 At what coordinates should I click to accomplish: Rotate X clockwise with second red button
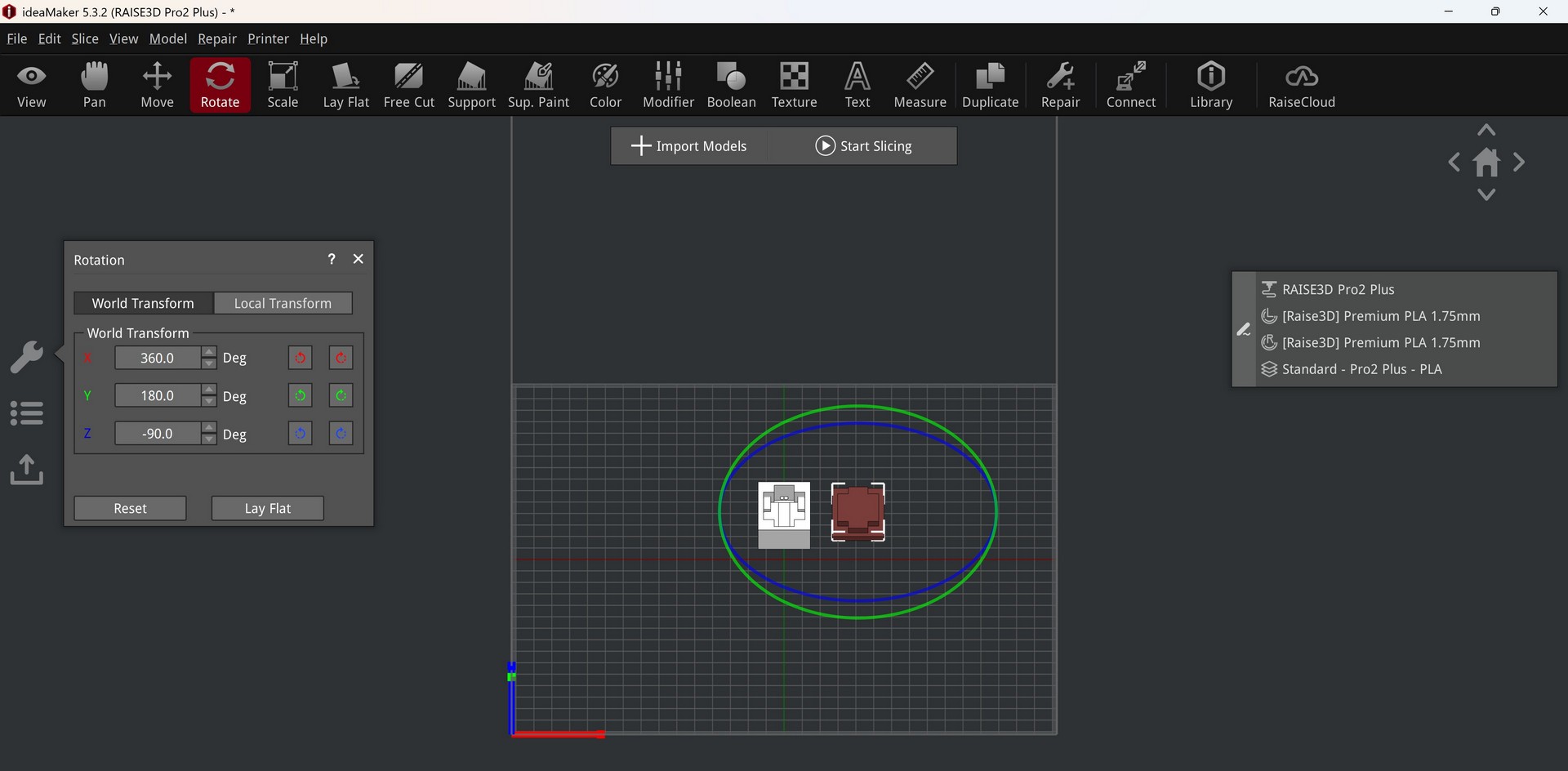[341, 358]
